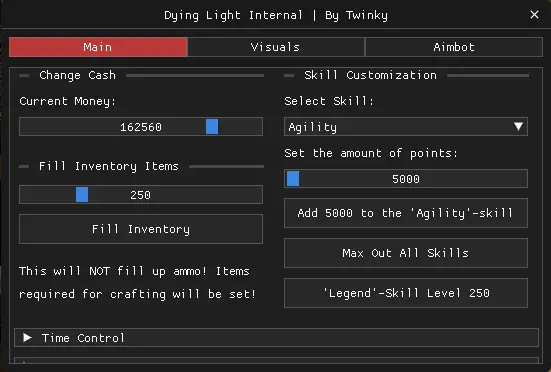
Task: Expand the Time Control section
Action: (x=276, y=338)
